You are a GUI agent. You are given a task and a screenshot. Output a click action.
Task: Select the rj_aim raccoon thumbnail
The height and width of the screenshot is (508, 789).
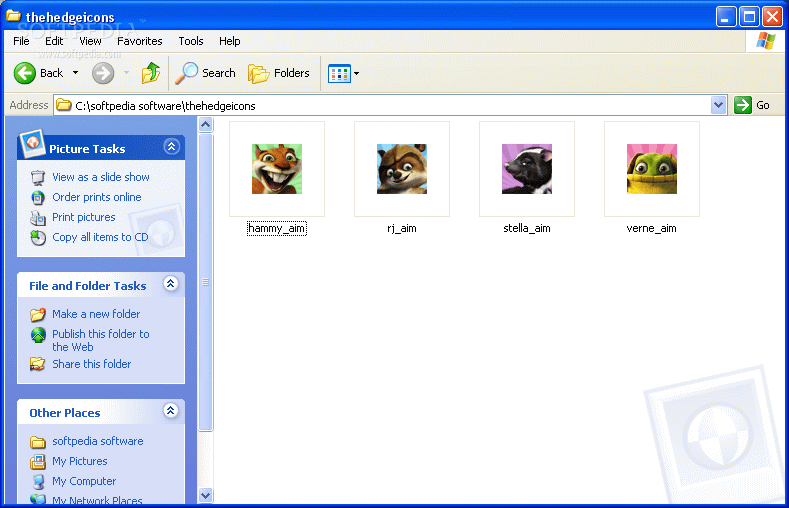click(x=402, y=169)
